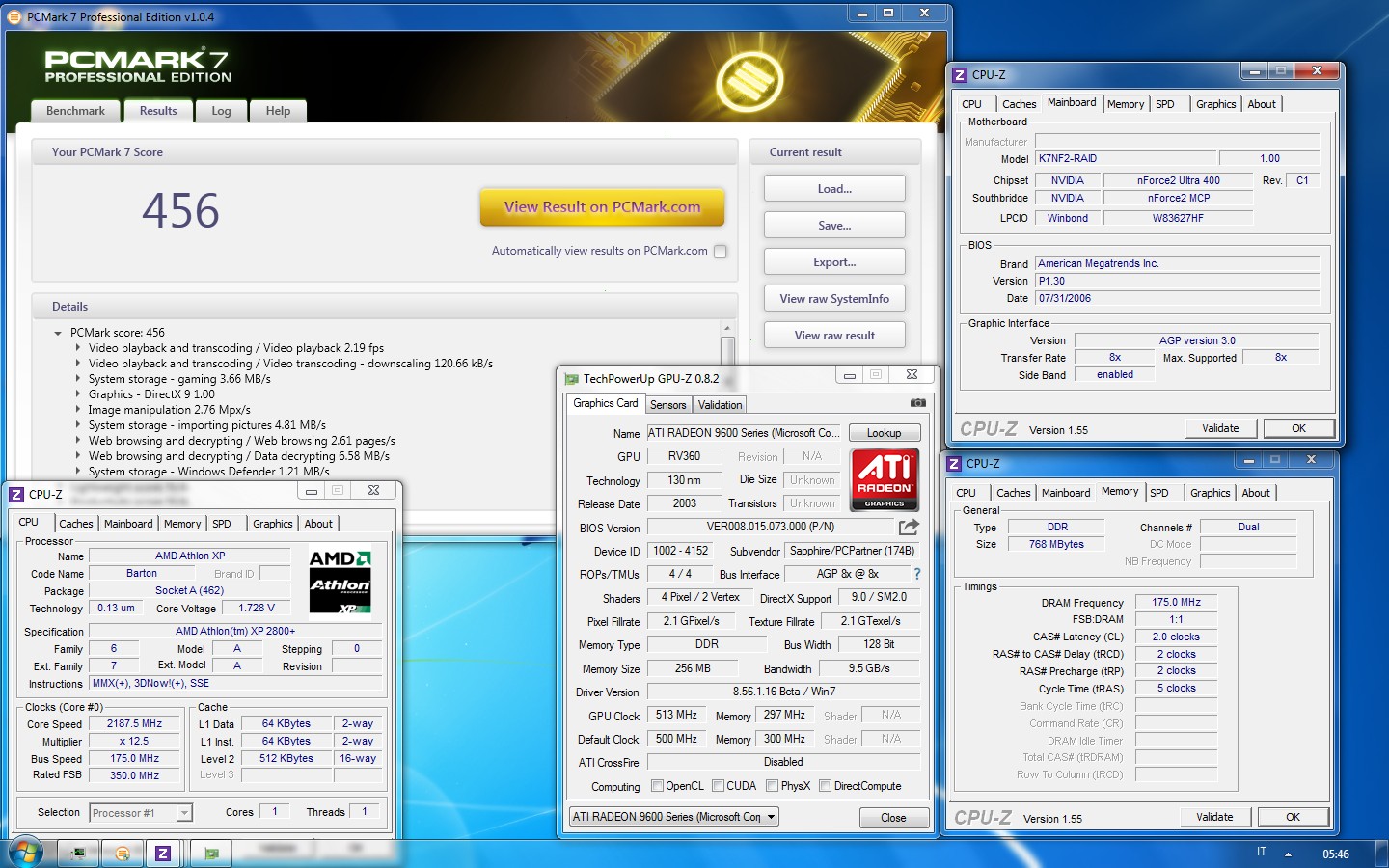The height and width of the screenshot is (868, 1389).
Task: Collapse the PCMark score 456 tree node
Action: (59, 333)
